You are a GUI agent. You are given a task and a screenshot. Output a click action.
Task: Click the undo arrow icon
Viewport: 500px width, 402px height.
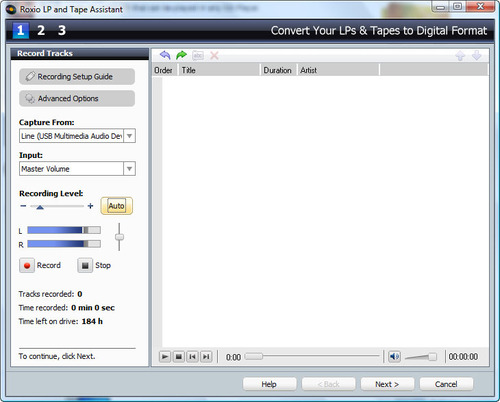[x=165, y=55]
